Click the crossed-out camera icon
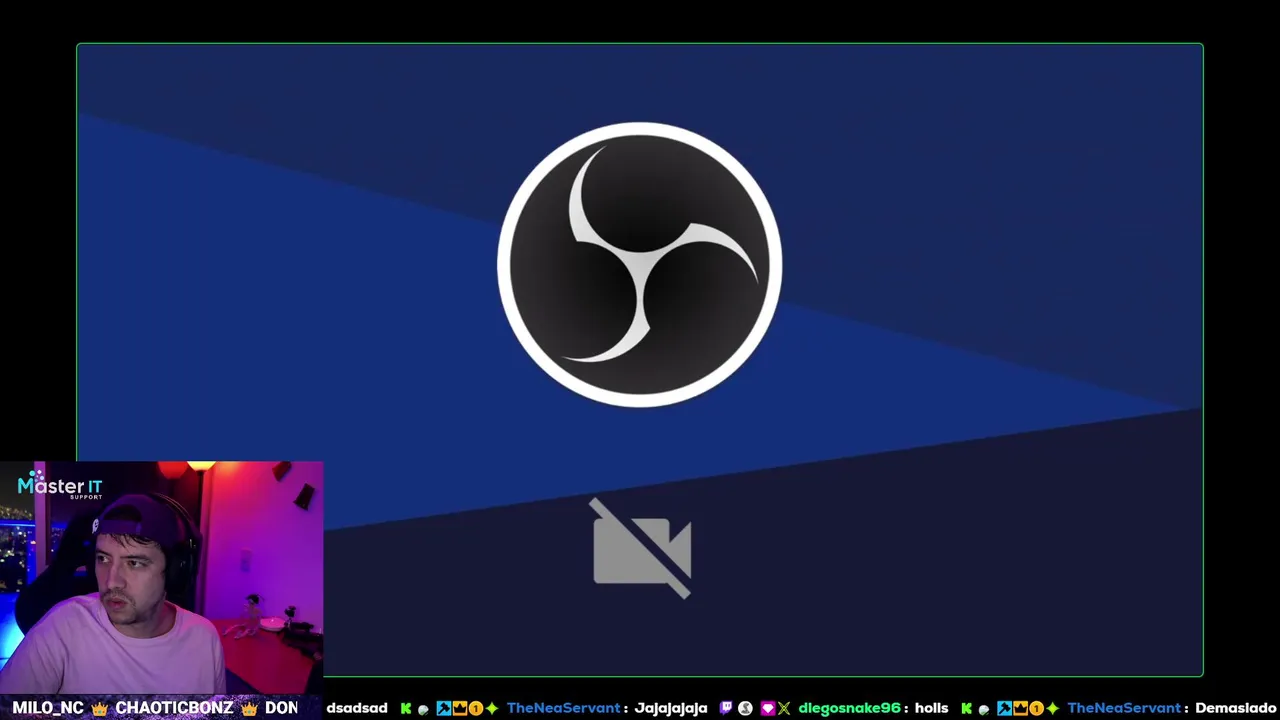The height and width of the screenshot is (720, 1280). point(641,548)
